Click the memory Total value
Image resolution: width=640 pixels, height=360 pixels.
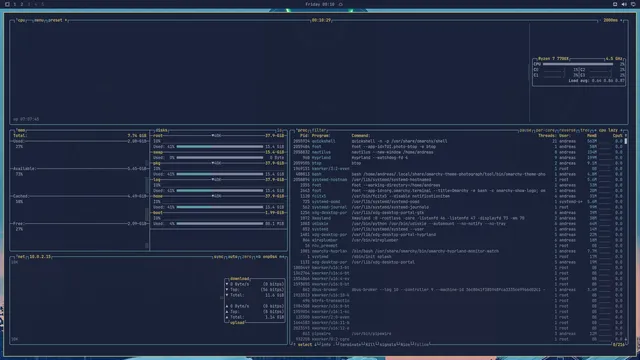(x=137, y=136)
